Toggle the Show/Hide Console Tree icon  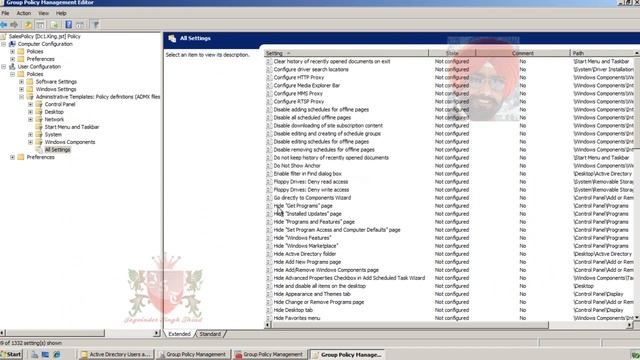pyautogui.click(x=40, y=25)
